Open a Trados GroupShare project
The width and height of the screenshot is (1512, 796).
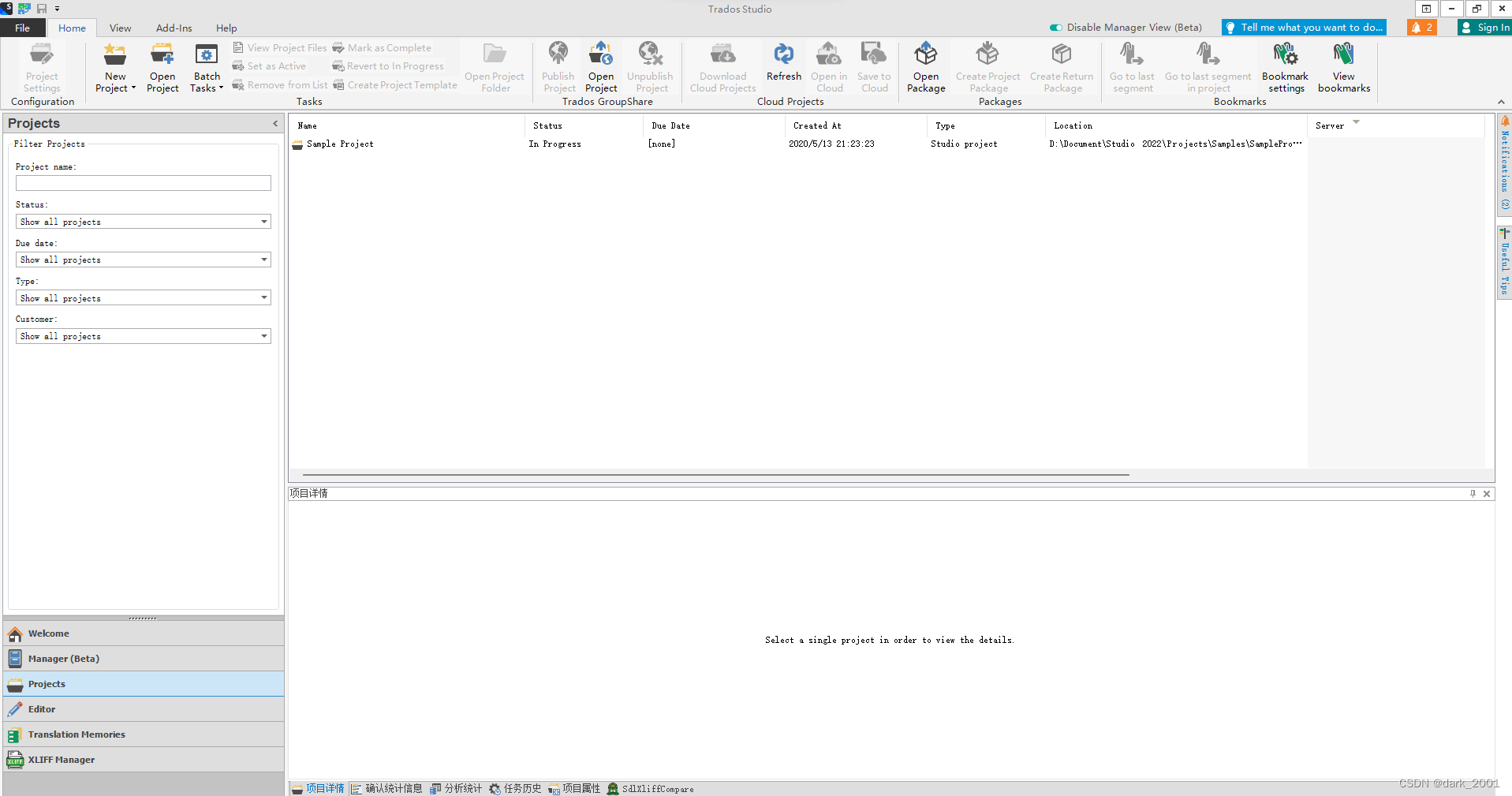click(x=601, y=68)
